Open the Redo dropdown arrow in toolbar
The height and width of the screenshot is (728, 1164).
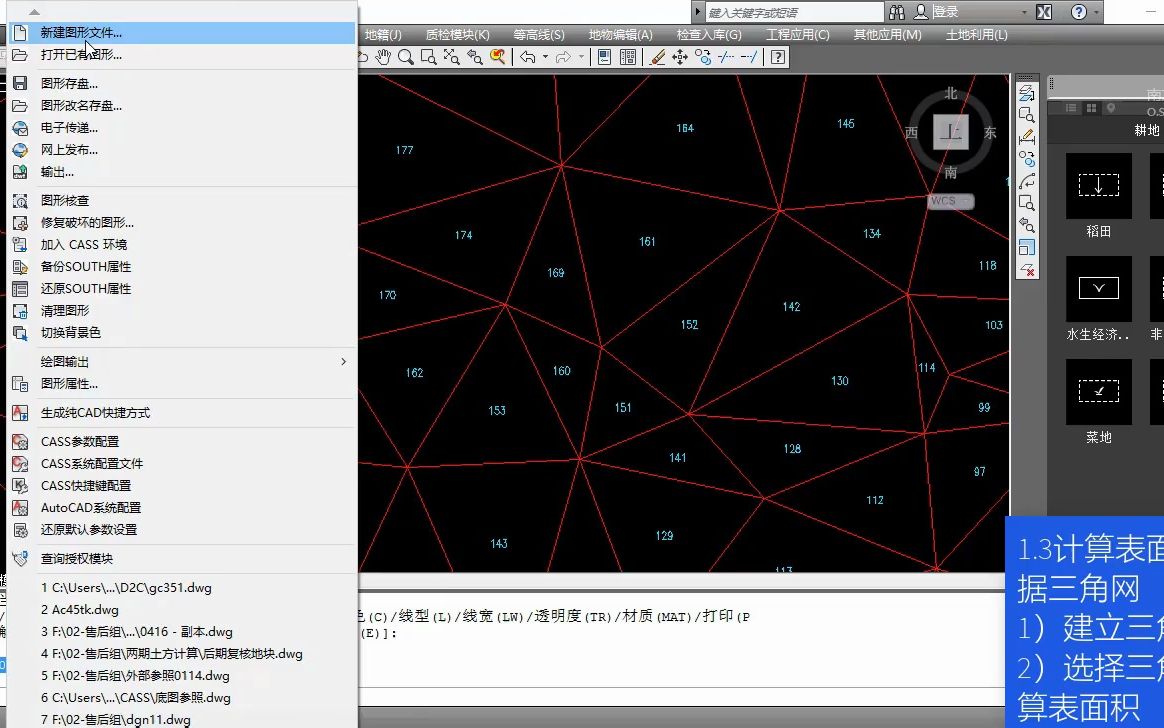pyautogui.click(x=583, y=57)
